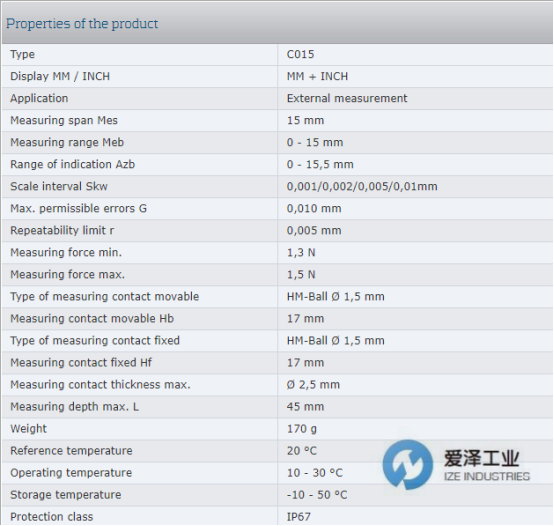The image size is (554, 526).
Task: Select the 'Ø 2,5 mm' thickness value
Action: pos(313,385)
